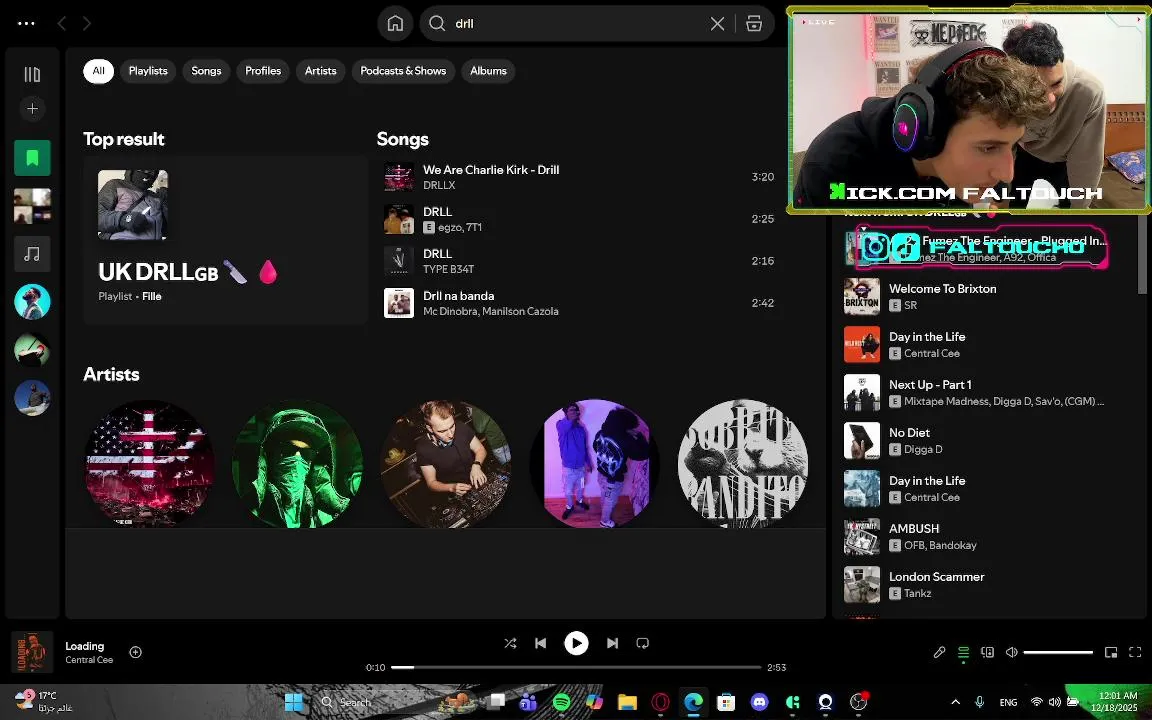
Task: Play No Diet by Digga D
Action: [x=984, y=440]
